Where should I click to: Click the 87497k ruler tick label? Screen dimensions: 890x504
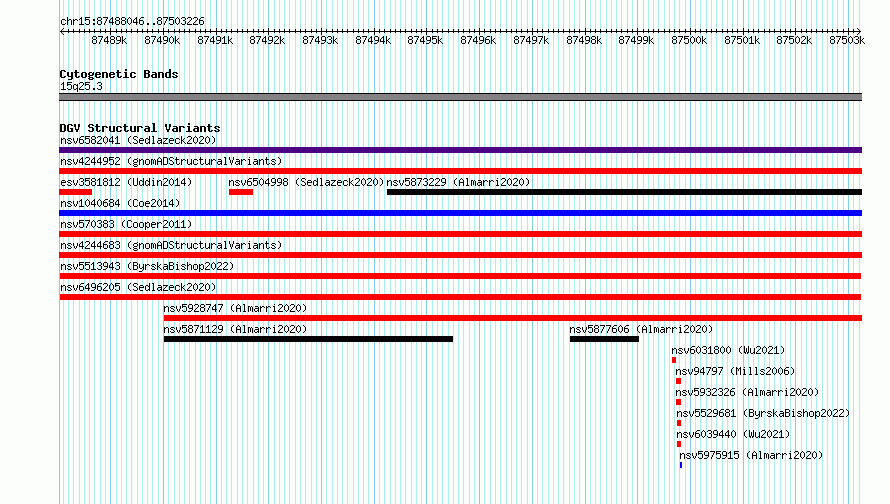(531, 40)
